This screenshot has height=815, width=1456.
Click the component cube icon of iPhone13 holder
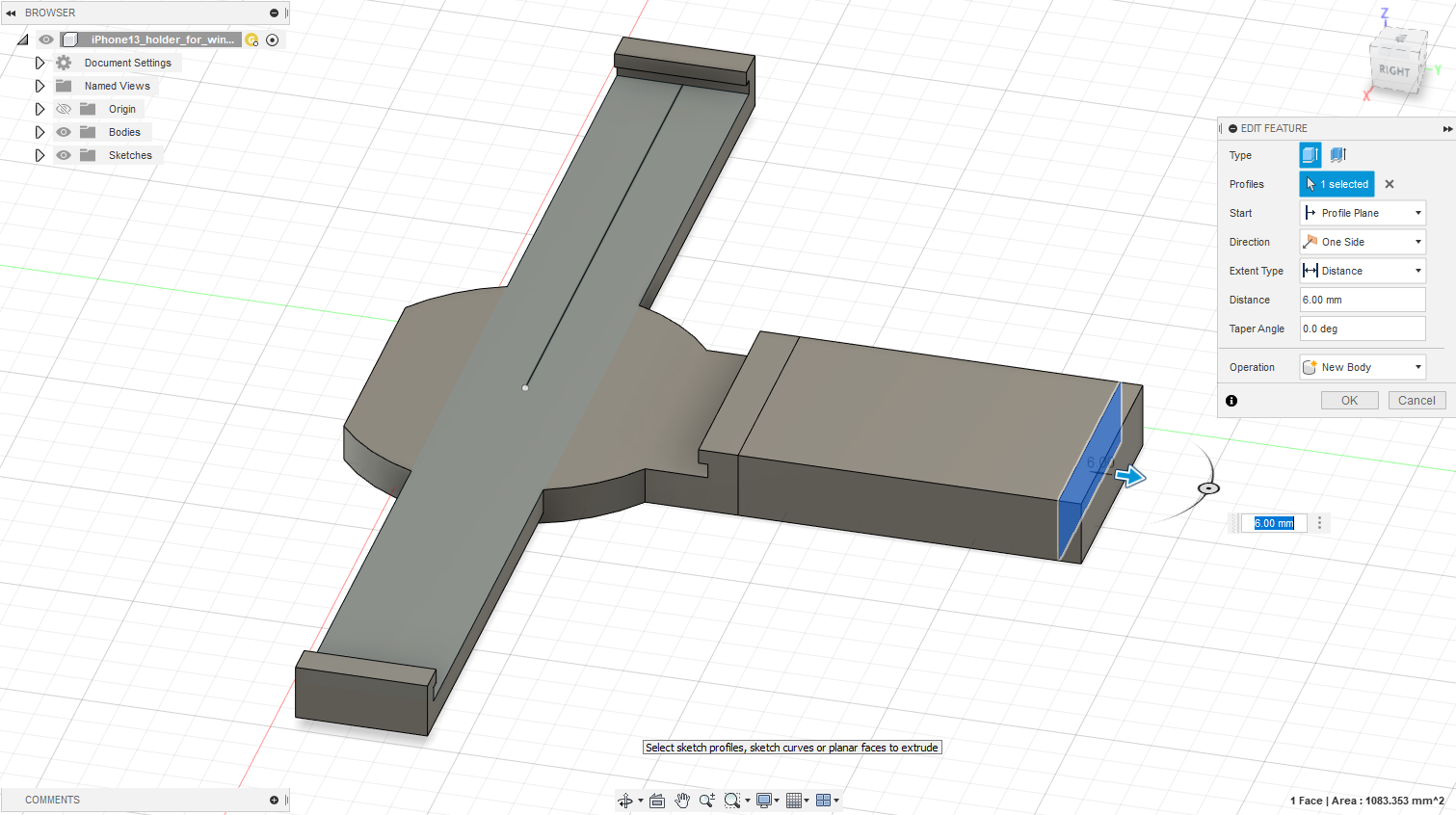tap(69, 39)
